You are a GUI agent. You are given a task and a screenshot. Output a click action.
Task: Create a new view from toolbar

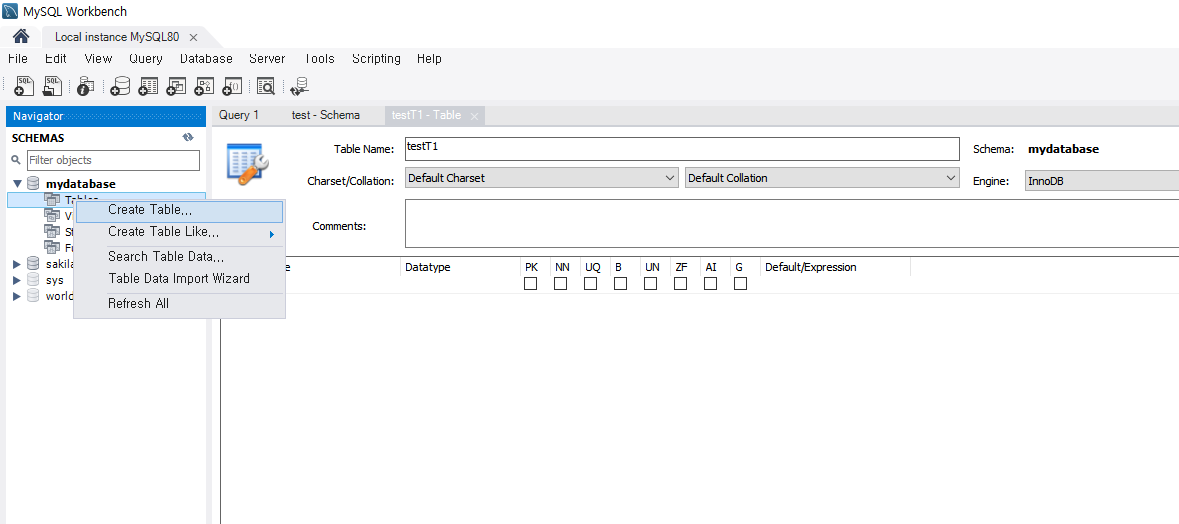click(x=176, y=86)
